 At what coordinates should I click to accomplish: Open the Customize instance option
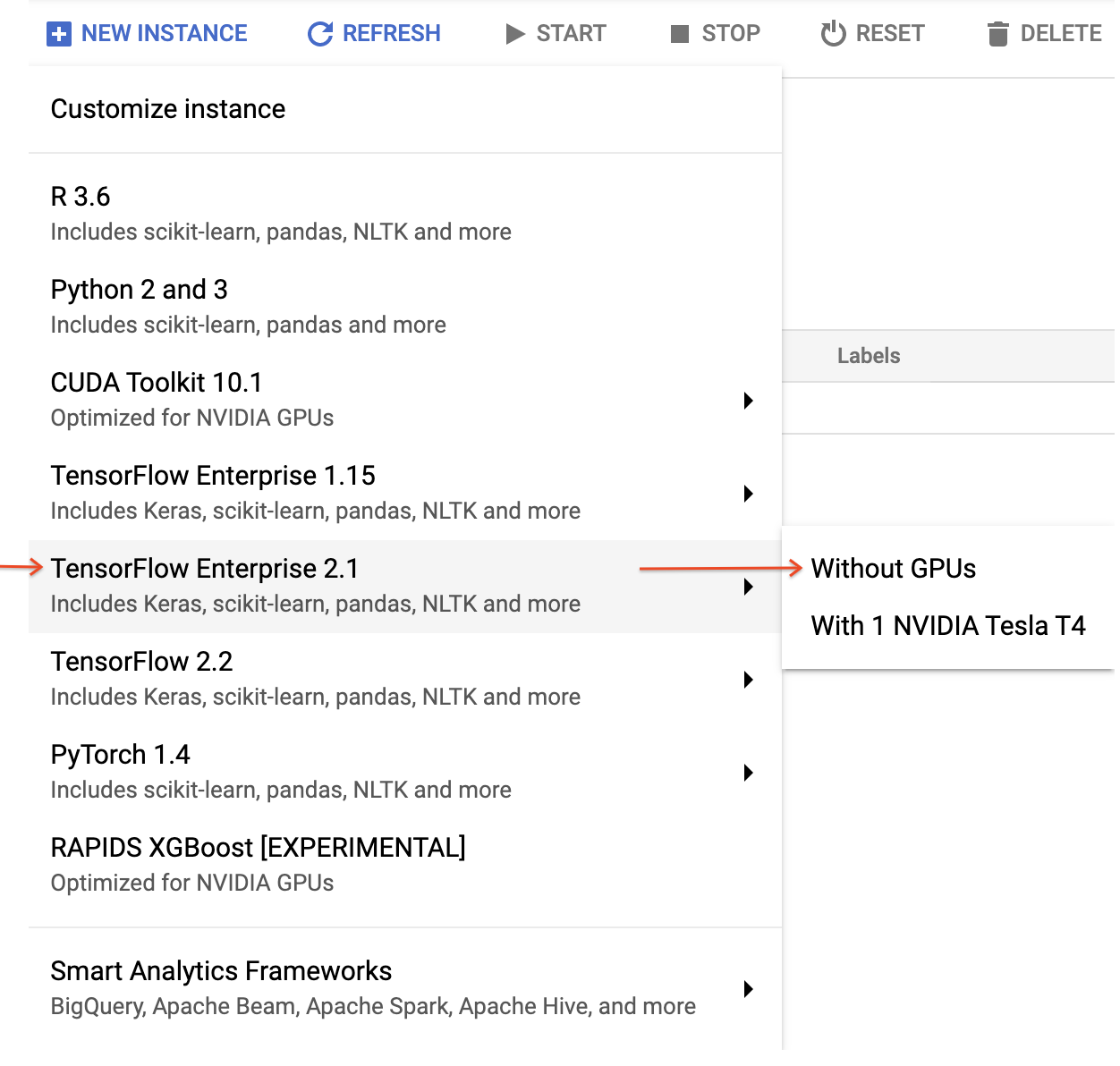coord(168,109)
